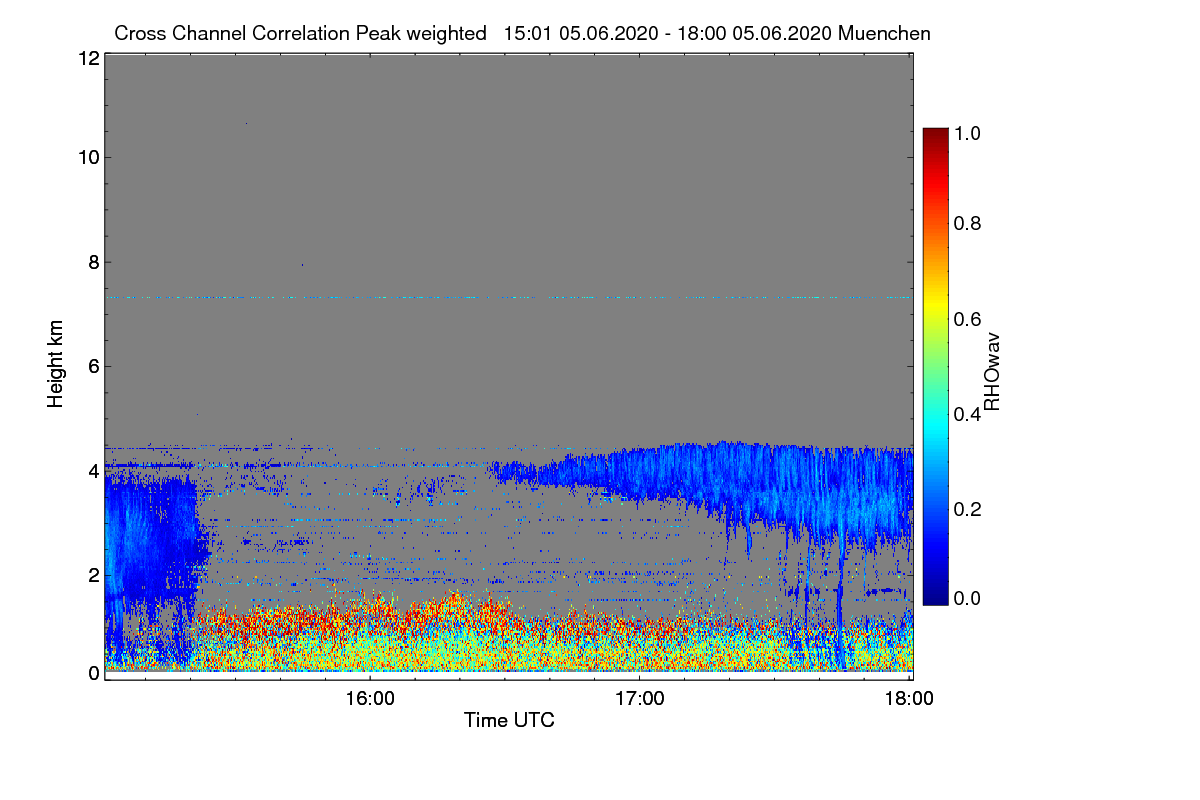Image resolution: width=1200 pixels, height=800 pixels.
Task: Click the height axis tick '0'
Action: pyautogui.click(x=93, y=673)
